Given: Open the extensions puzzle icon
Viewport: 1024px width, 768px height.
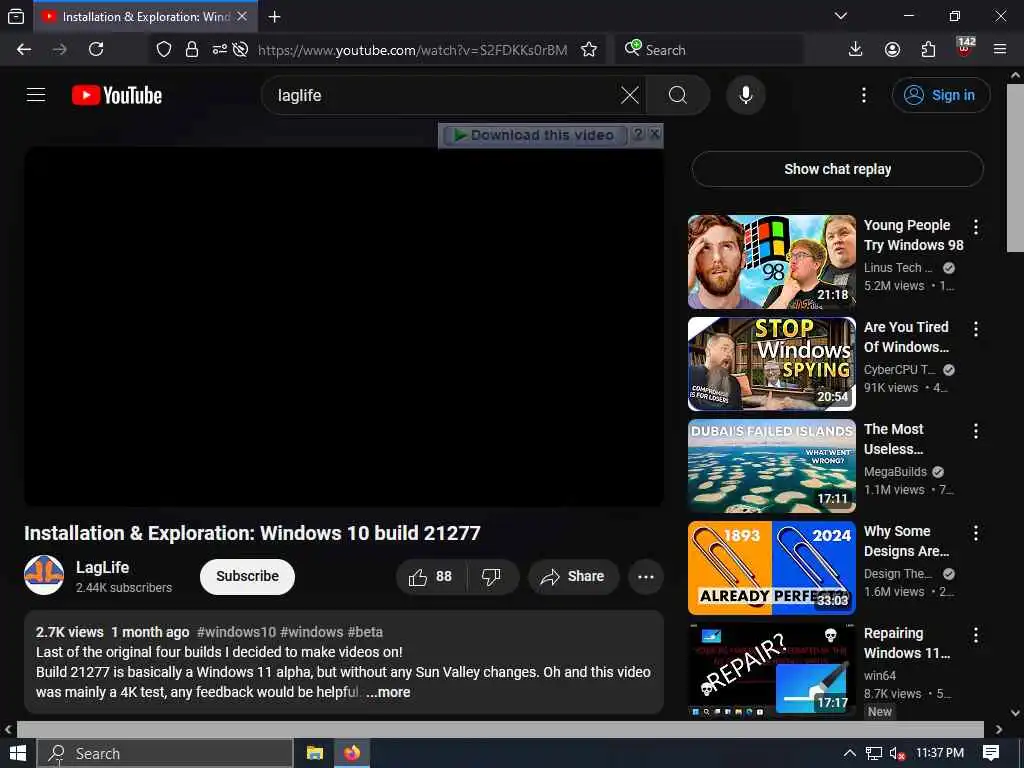Looking at the screenshot, I should 928,50.
